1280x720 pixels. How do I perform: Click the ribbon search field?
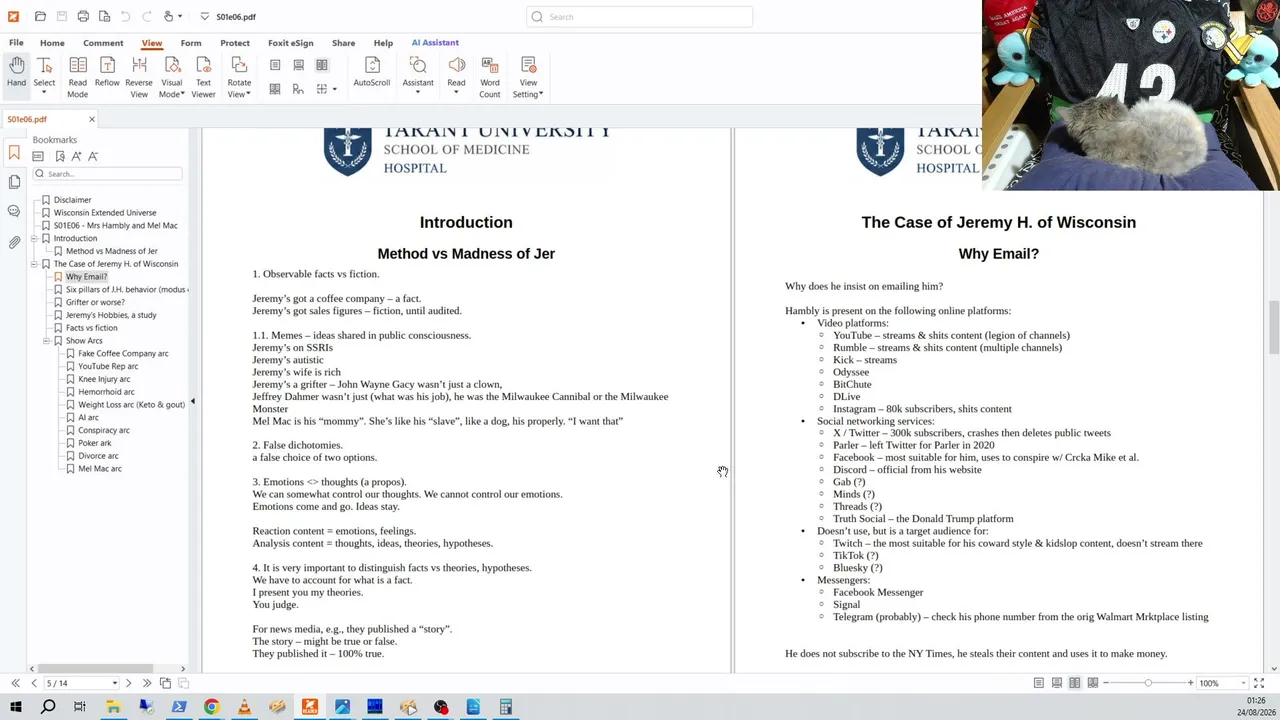pyautogui.click(x=639, y=16)
